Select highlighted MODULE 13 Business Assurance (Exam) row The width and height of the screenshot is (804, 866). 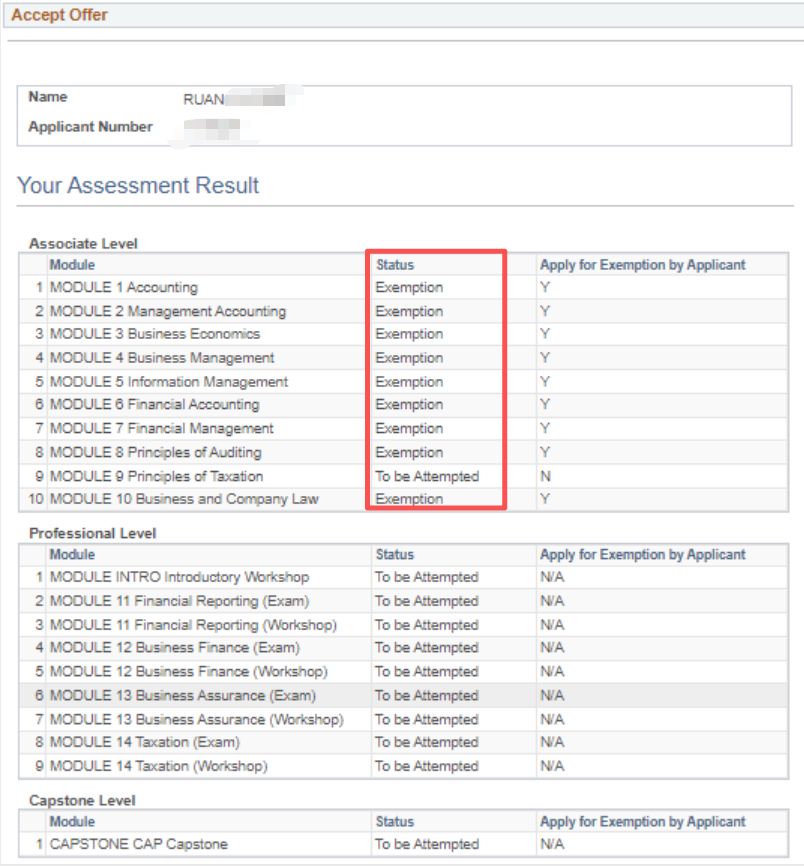182,695
